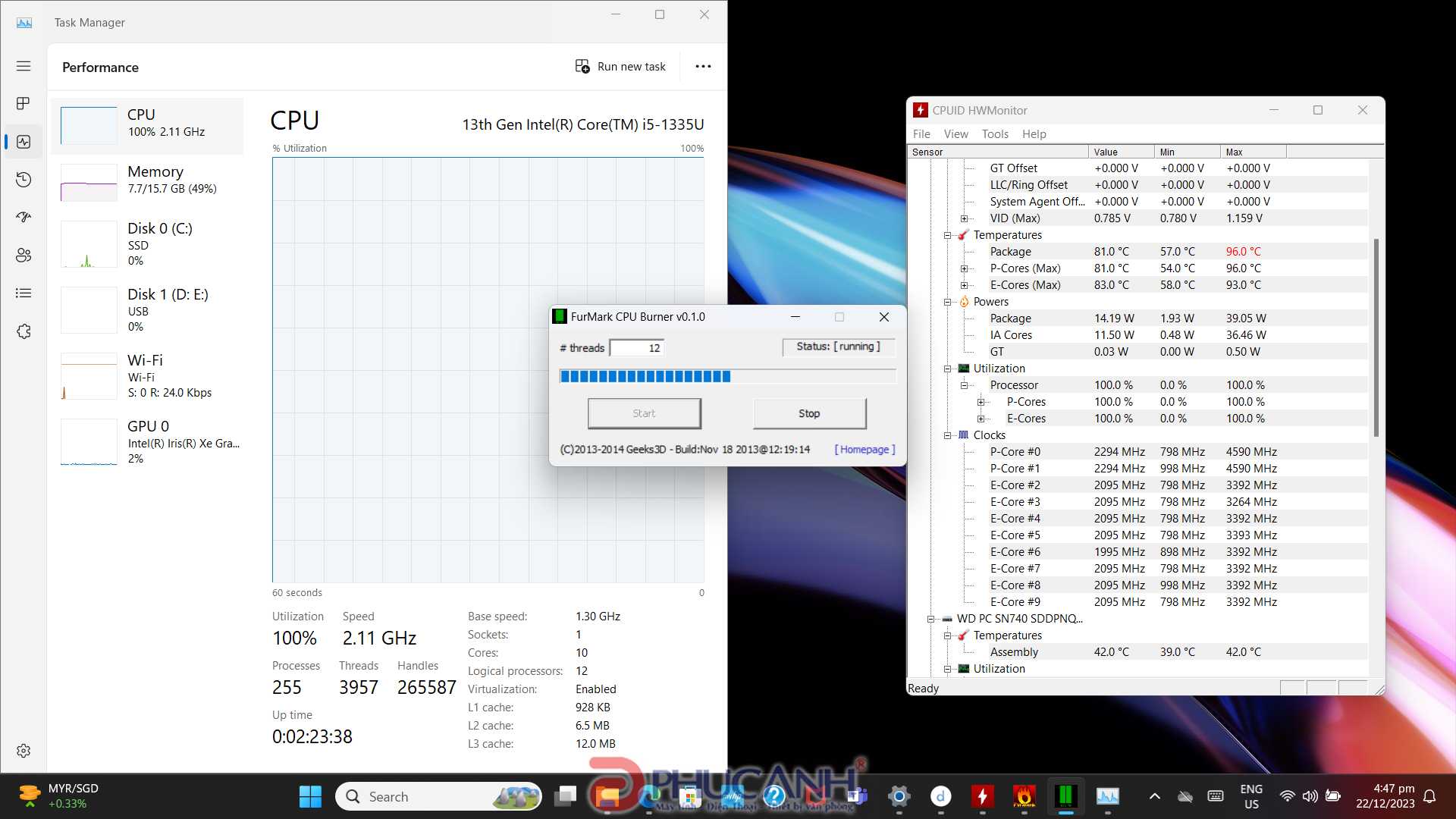This screenshot has height=819, width=1456.
Task: Select Memory in performance list
Action: pos(147,182)
